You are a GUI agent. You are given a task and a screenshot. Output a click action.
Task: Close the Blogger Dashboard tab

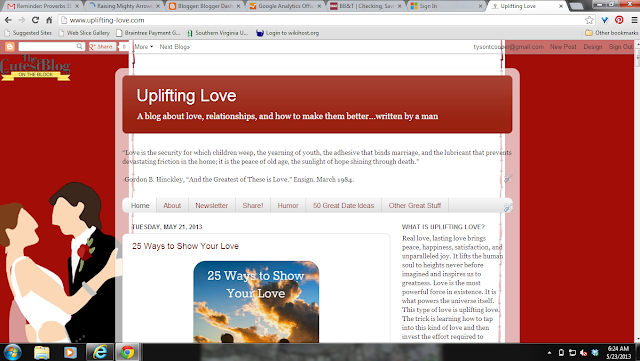click(238, 6)
